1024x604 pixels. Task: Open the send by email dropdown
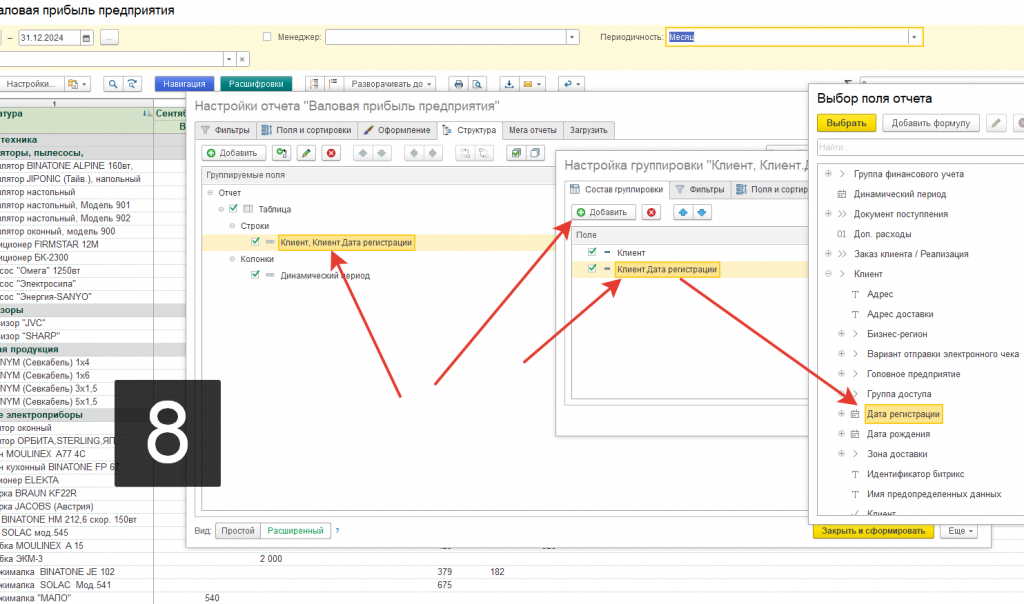(x=532, y=84)
